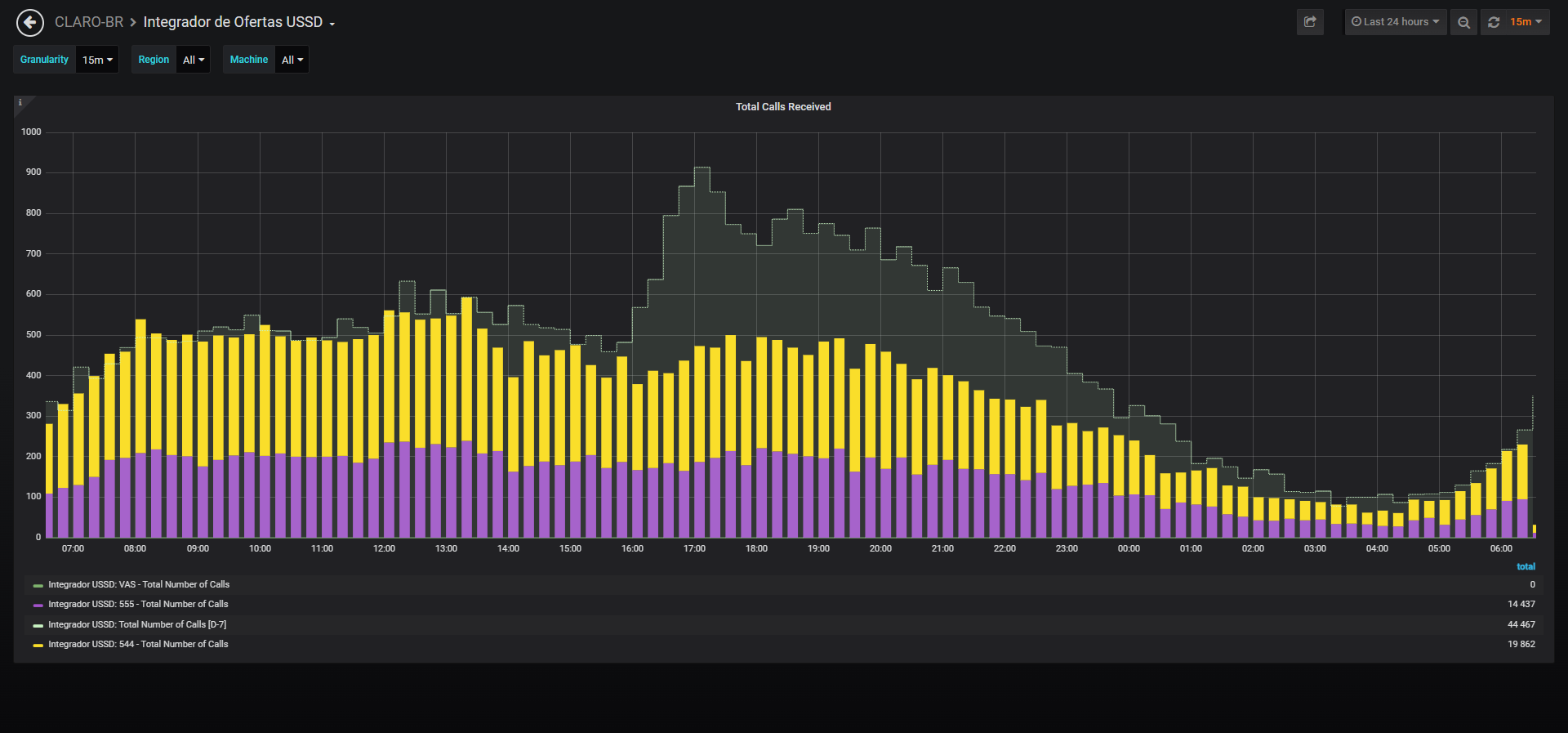This screenshot has height=733, width=1568.
Task: Toggle the VAS Total Number of Calls series
Action: click(x=139, y=584)
